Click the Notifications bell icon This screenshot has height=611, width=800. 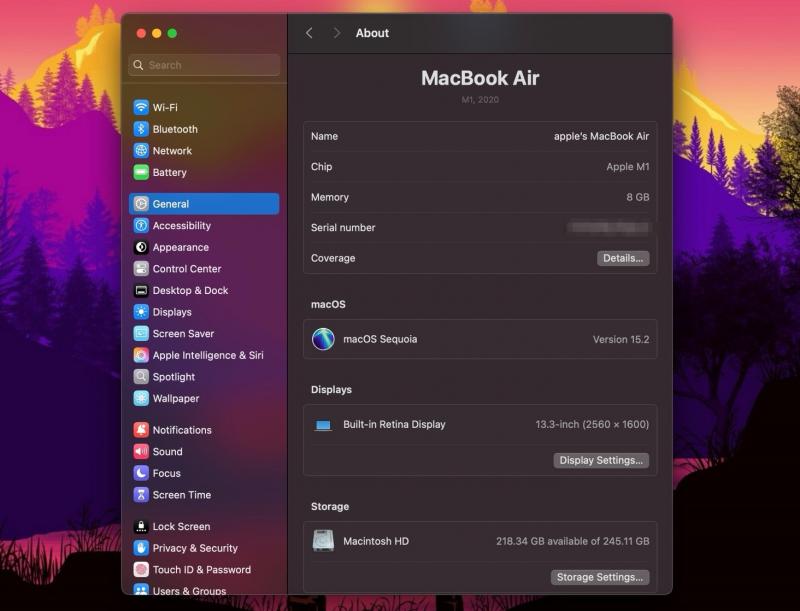pos(141,430)
